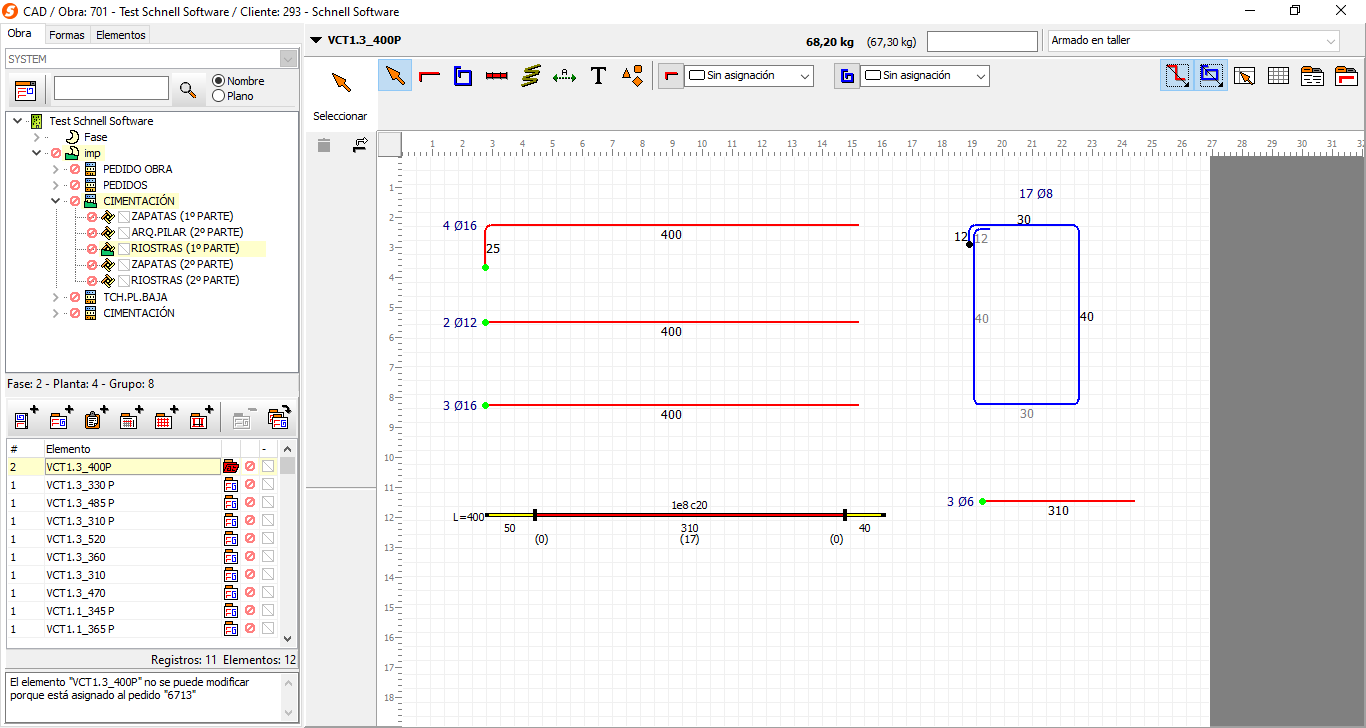Open the element text properties folder icon
Image resolution: width=1366 pixels, height=728 pixels.
tap(1312, 76)
